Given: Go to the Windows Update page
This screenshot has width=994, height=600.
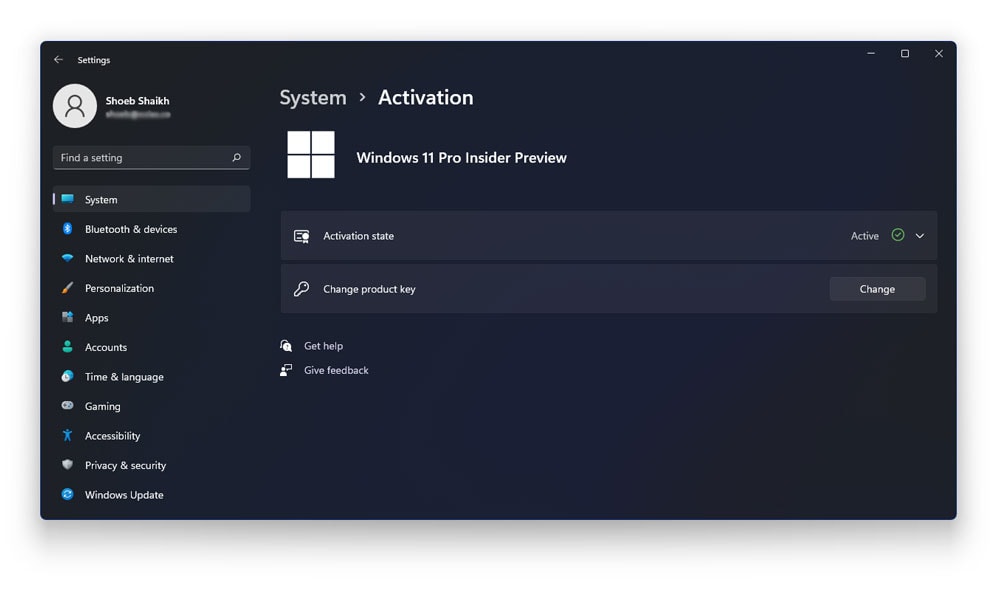Looking at the screenshot, I should [x=152, y=495].
